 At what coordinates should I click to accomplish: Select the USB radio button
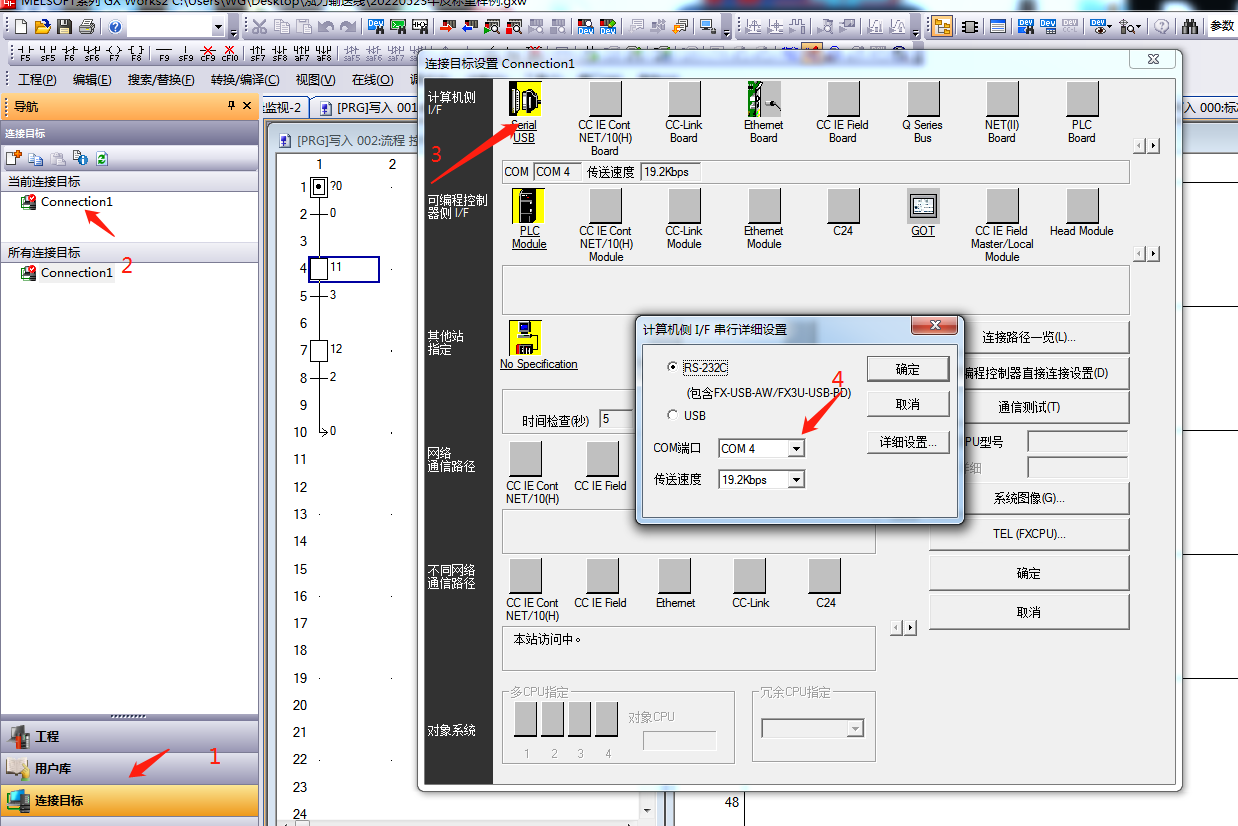pyautogui.click(x=673, y=415)
